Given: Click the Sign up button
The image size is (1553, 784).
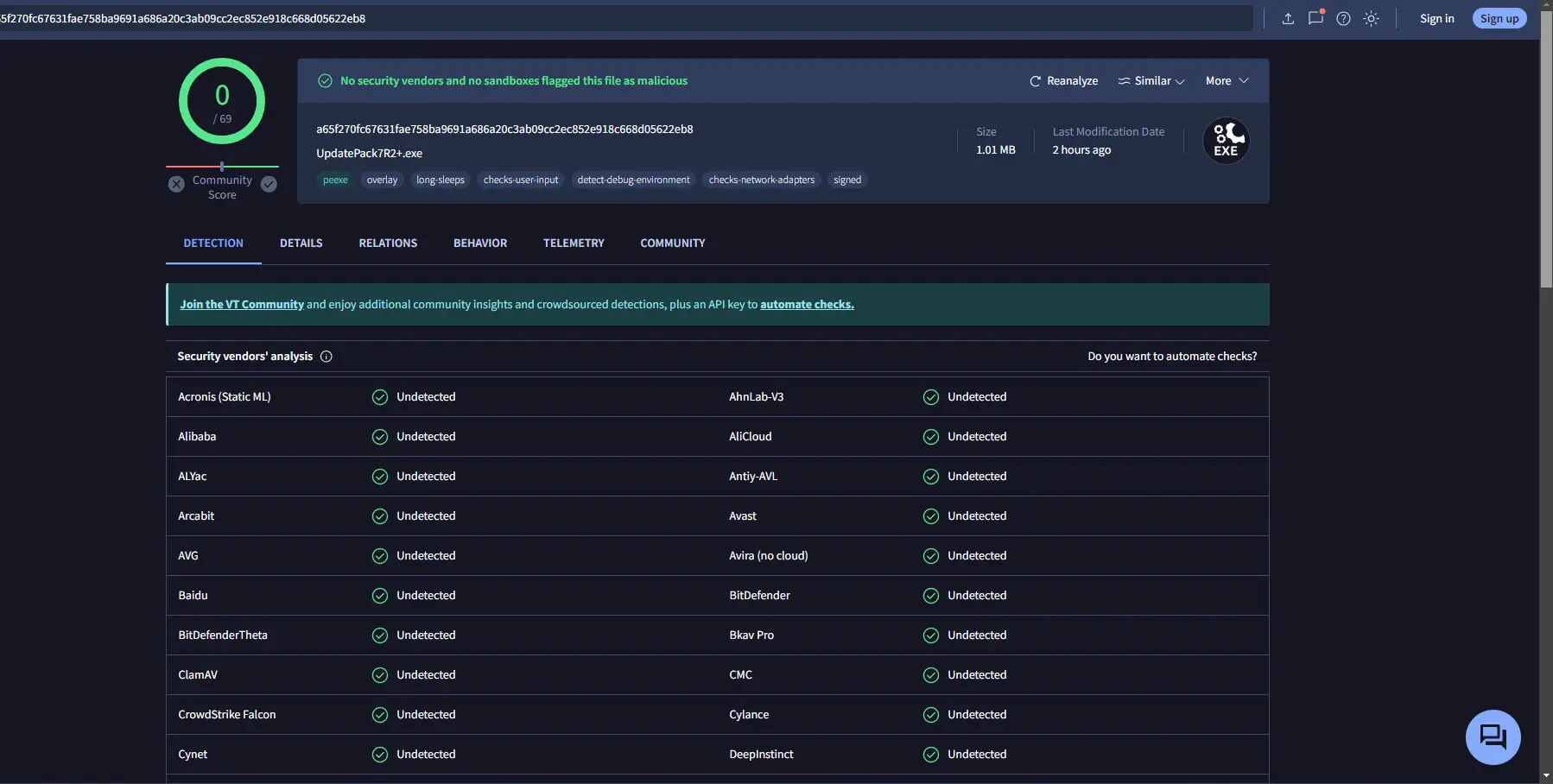Looking at the screenshot, I should click(x=1499, y=18).
